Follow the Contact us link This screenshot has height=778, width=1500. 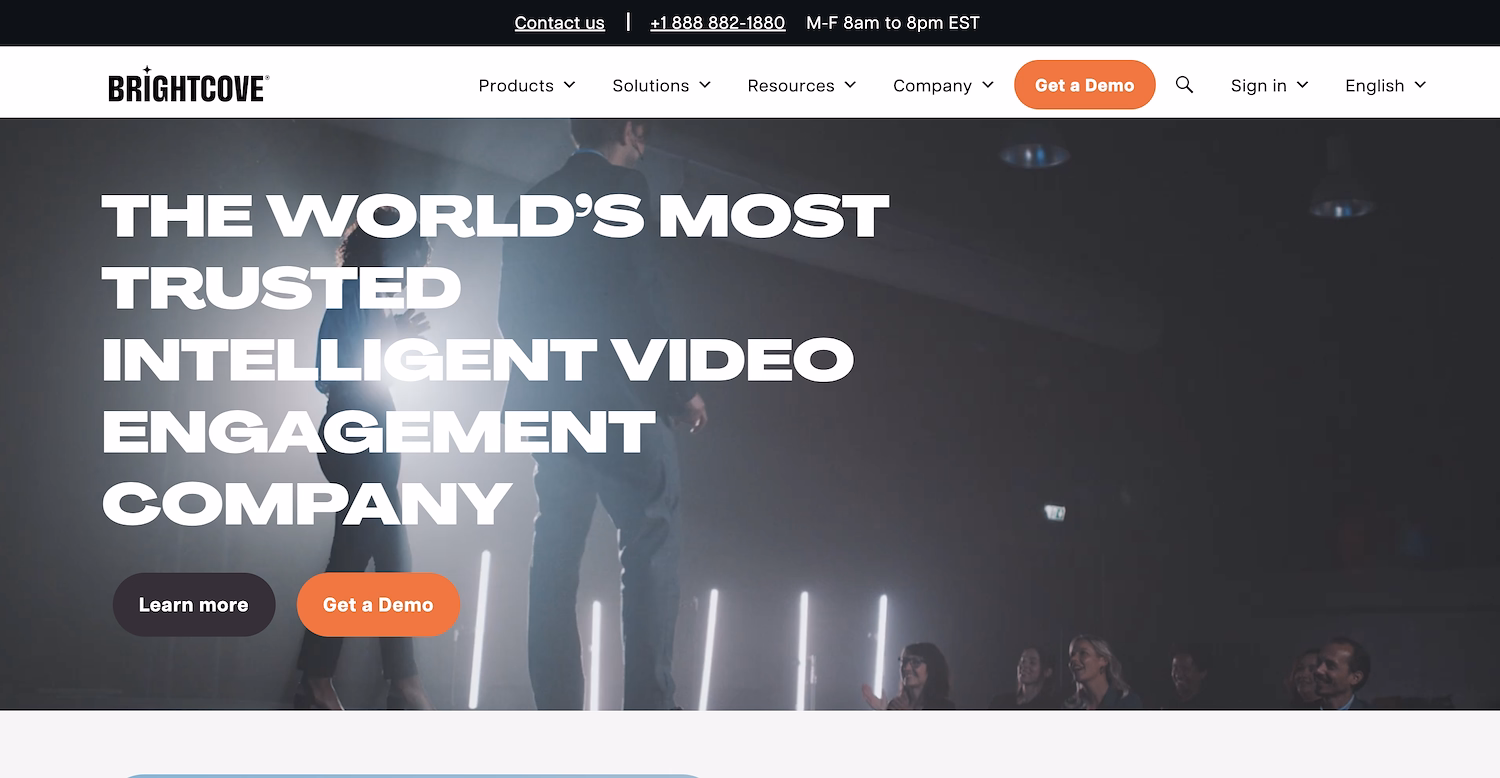tap(560, 22)
